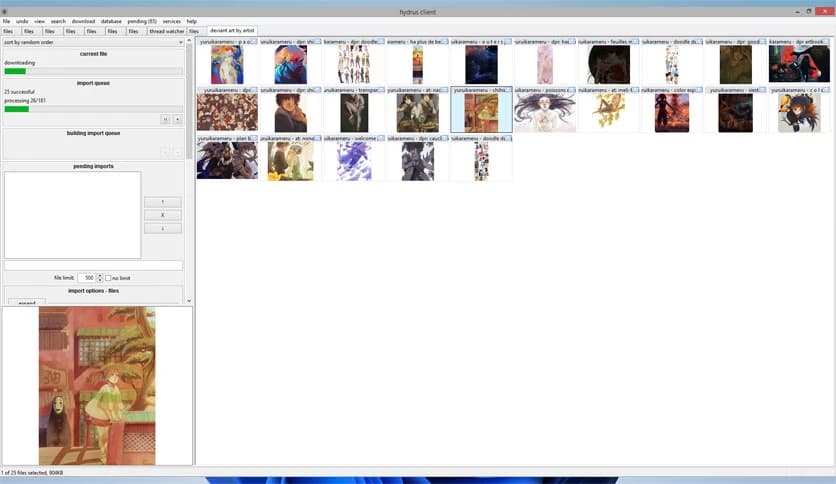Viewport: 836px width, 484px height.
Task: Select the 'at: meli-f' yellow figure thumbnail
Action: pyautogui.click(x=608, y=109)
